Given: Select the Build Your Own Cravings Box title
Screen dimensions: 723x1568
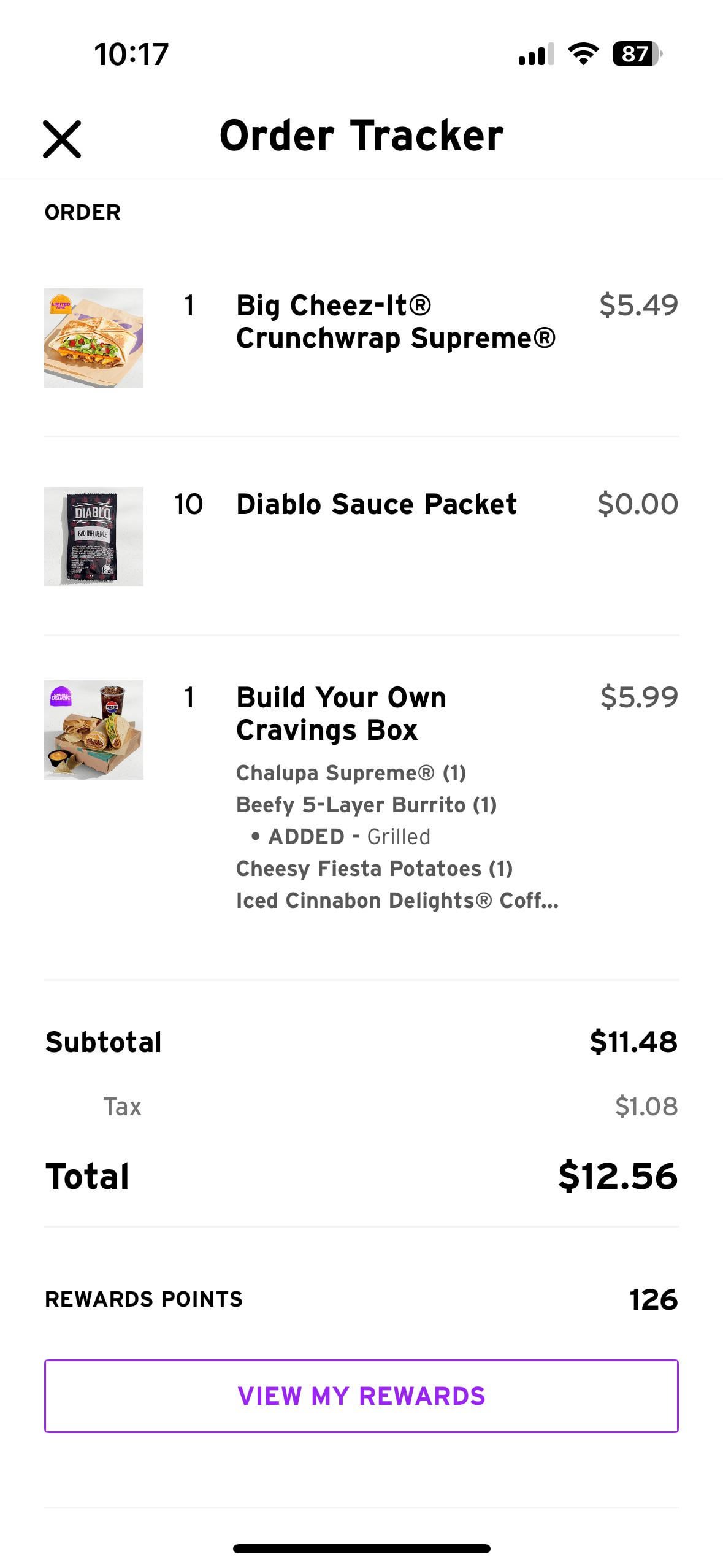Looking at the screenshot, I should click(x=341, y=713).
